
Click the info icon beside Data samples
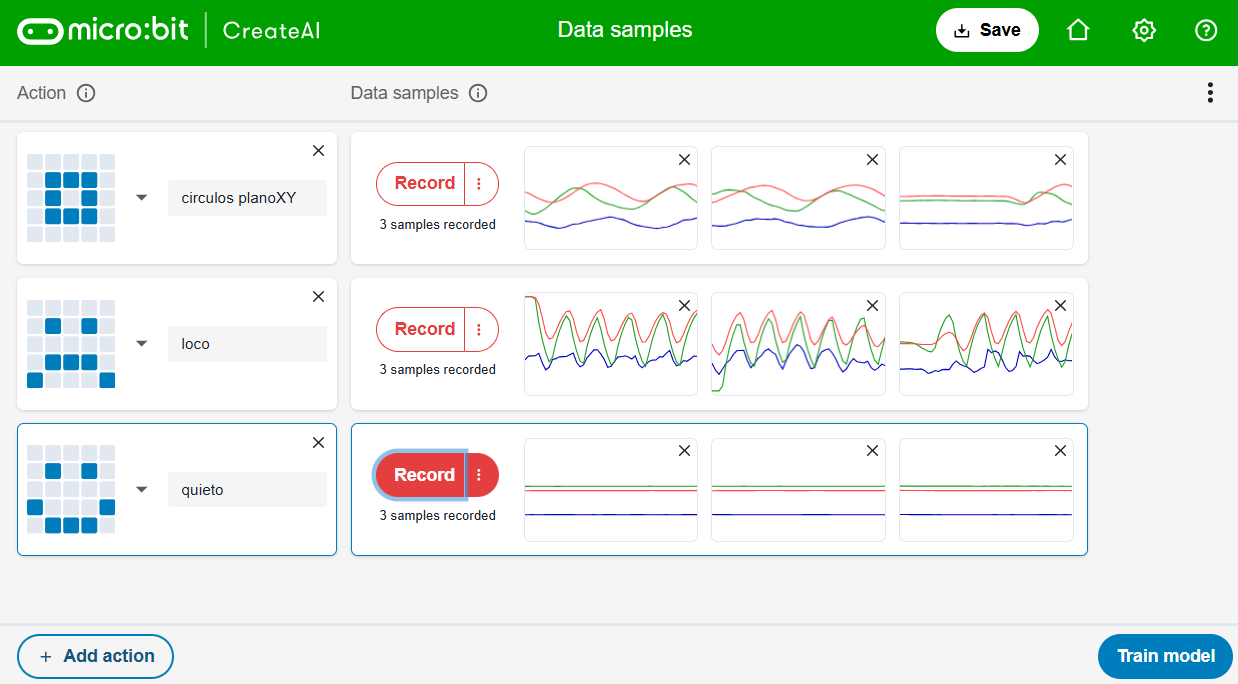(x=478, y=93)
